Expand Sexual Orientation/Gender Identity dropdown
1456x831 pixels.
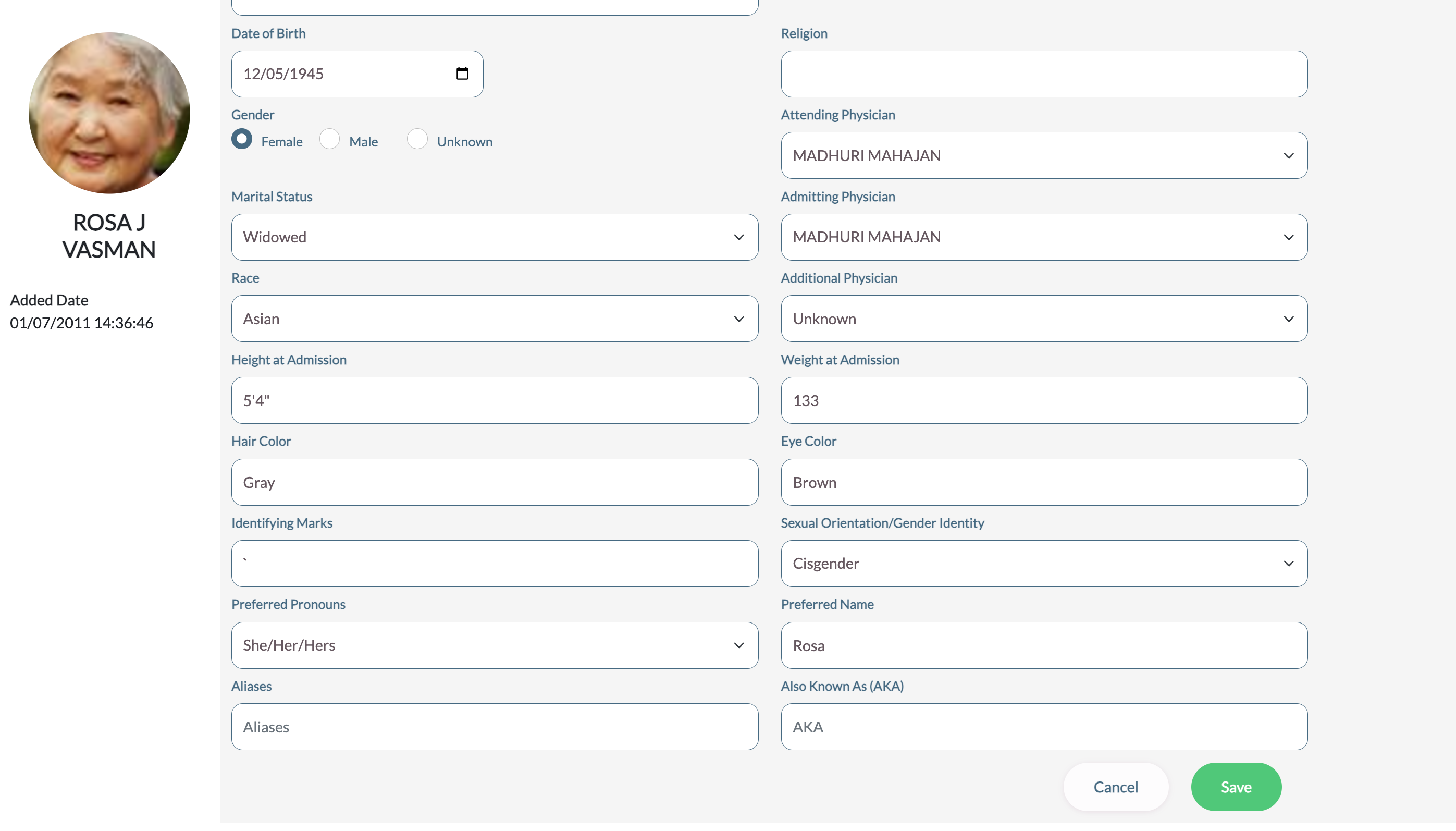click(x=1043, y=564)
